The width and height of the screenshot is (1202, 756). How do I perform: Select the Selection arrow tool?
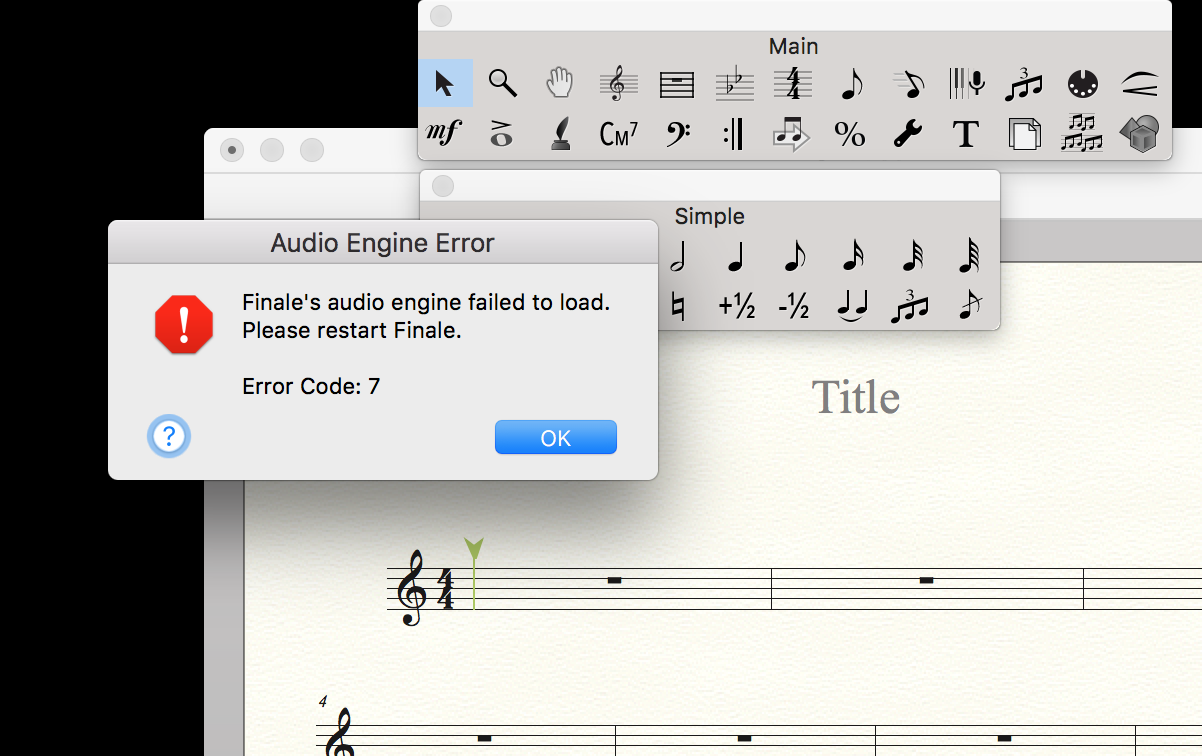click(445, 84)
